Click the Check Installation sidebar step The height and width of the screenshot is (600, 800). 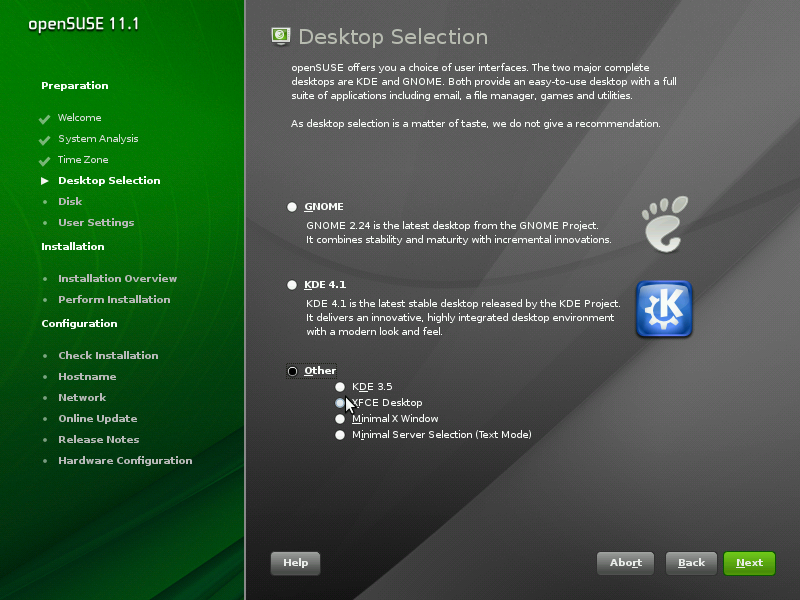[x=108, y=356]
